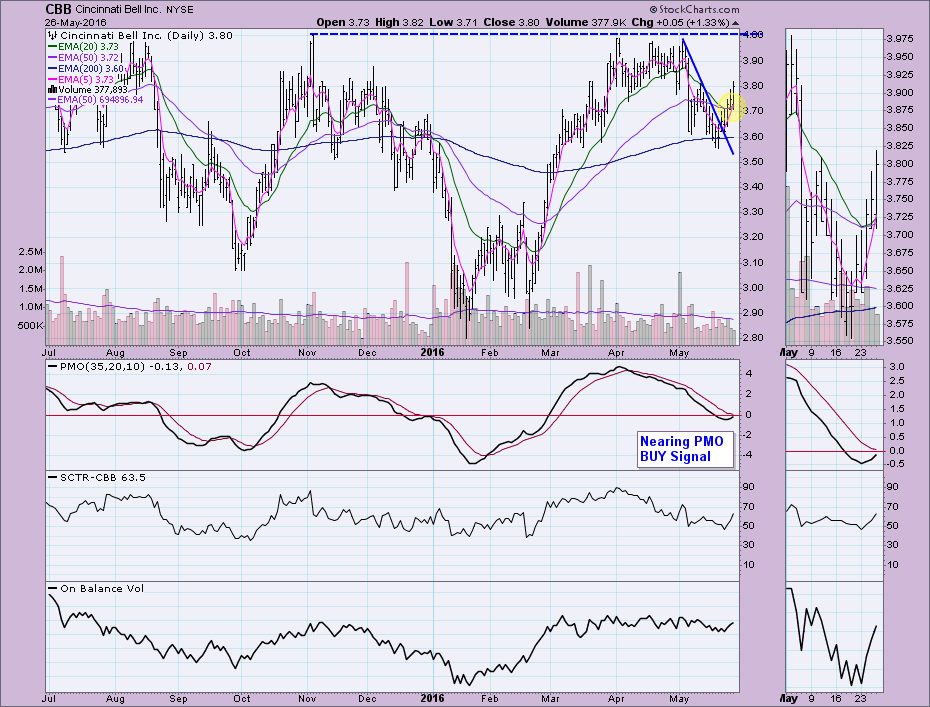930x707 pixels.
Task: Click the -0.5 label on the zoomed PMO axis
Action: (896, 464)
